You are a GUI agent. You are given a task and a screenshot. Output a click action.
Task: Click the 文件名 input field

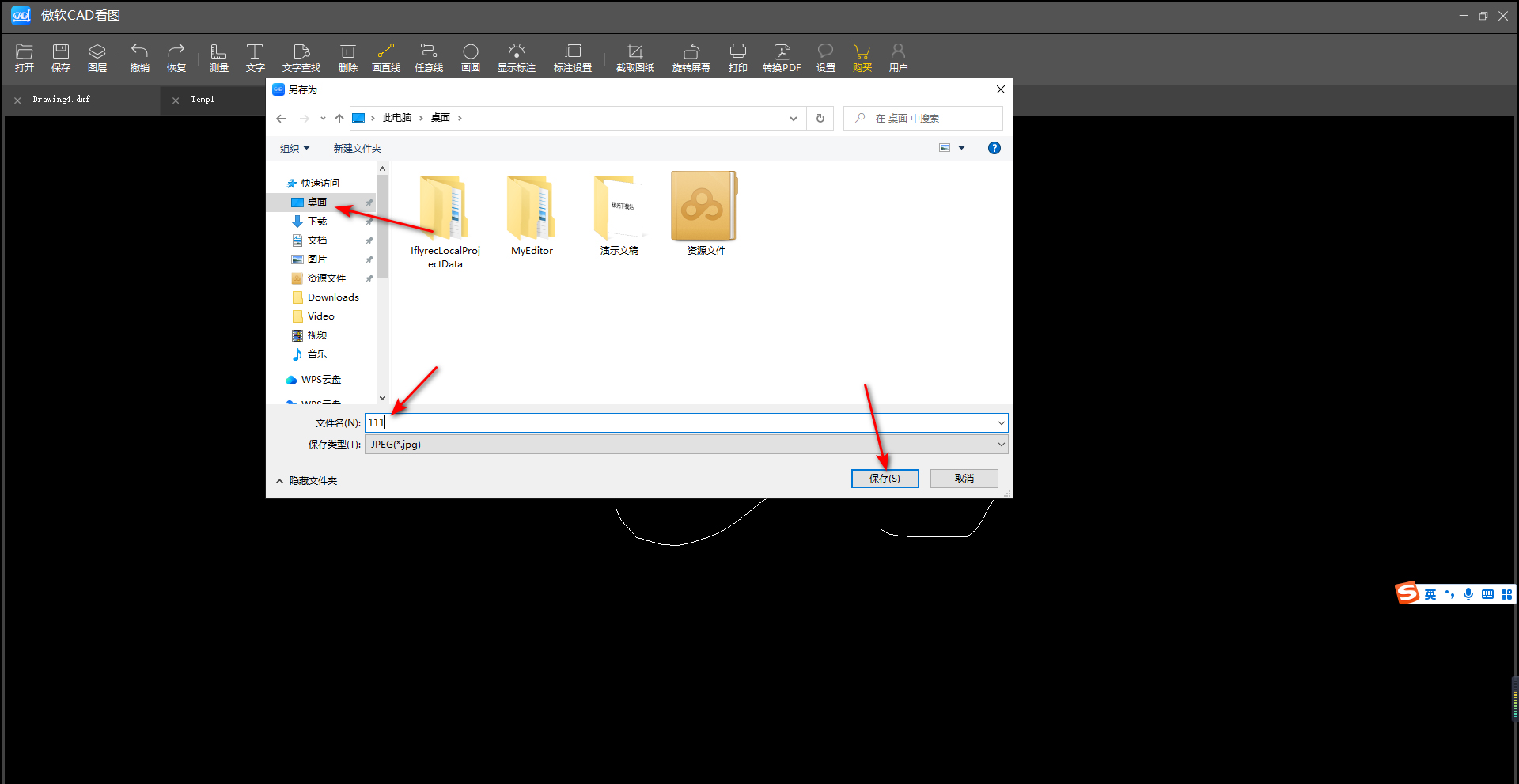click(x=686, y=422)
